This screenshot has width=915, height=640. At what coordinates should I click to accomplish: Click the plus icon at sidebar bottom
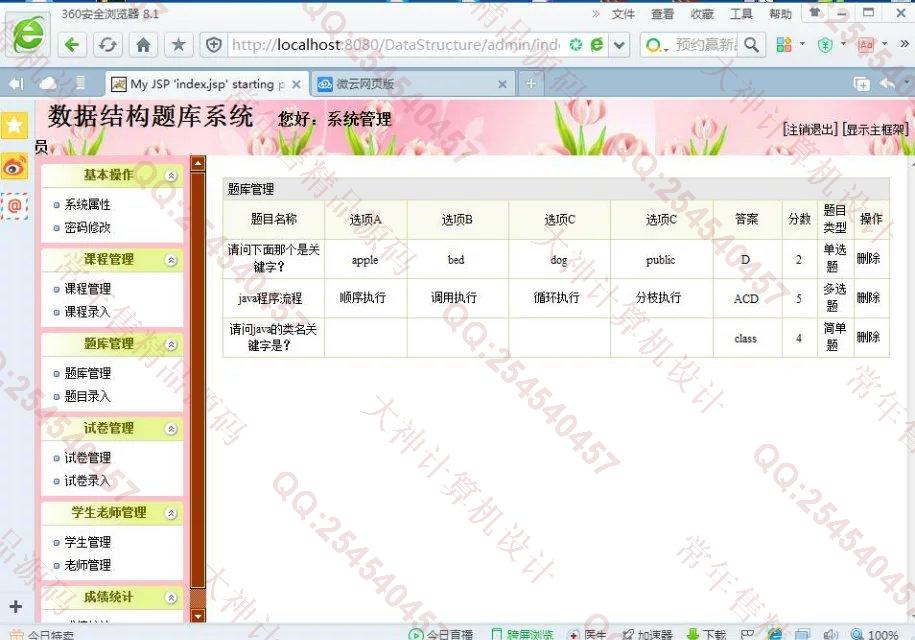click(x=16, y=606)
